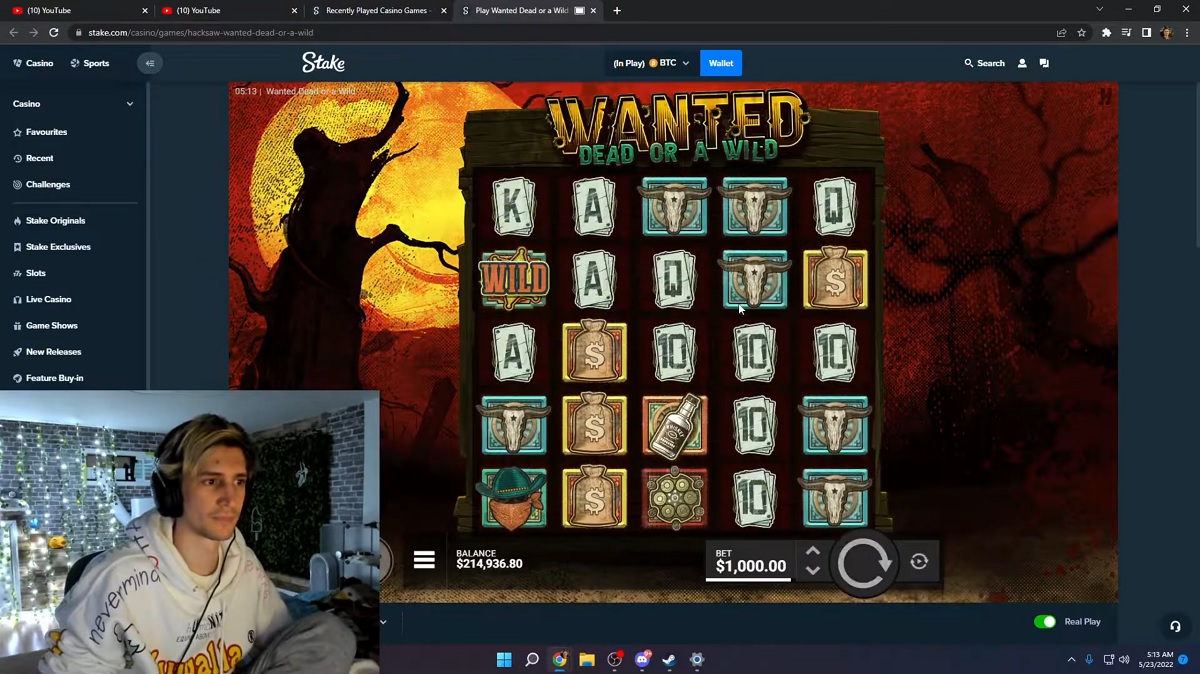Click the WILD symbol on reels
The image size is (1200, 674).
click(x=514, y=279)
